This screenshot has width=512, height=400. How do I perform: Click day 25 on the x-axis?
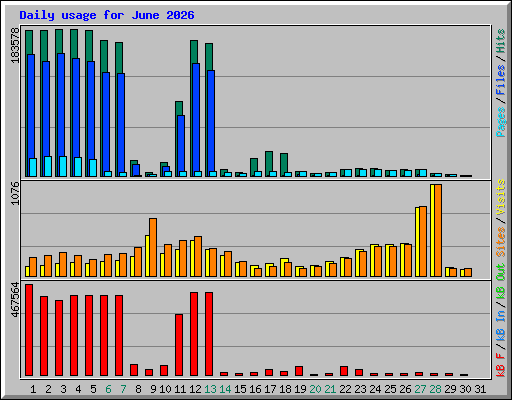click(x=390, y=389)
